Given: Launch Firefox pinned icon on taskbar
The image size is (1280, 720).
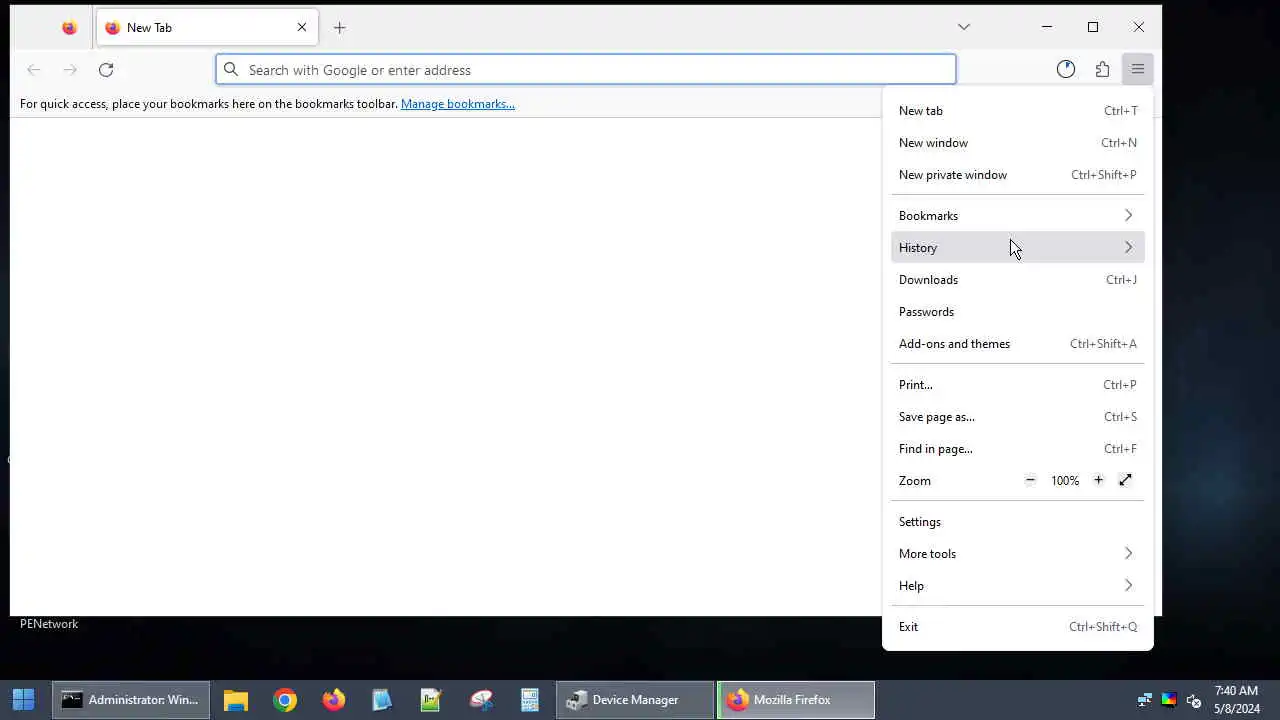Looking at the screenshot, I should click(334, 700).
